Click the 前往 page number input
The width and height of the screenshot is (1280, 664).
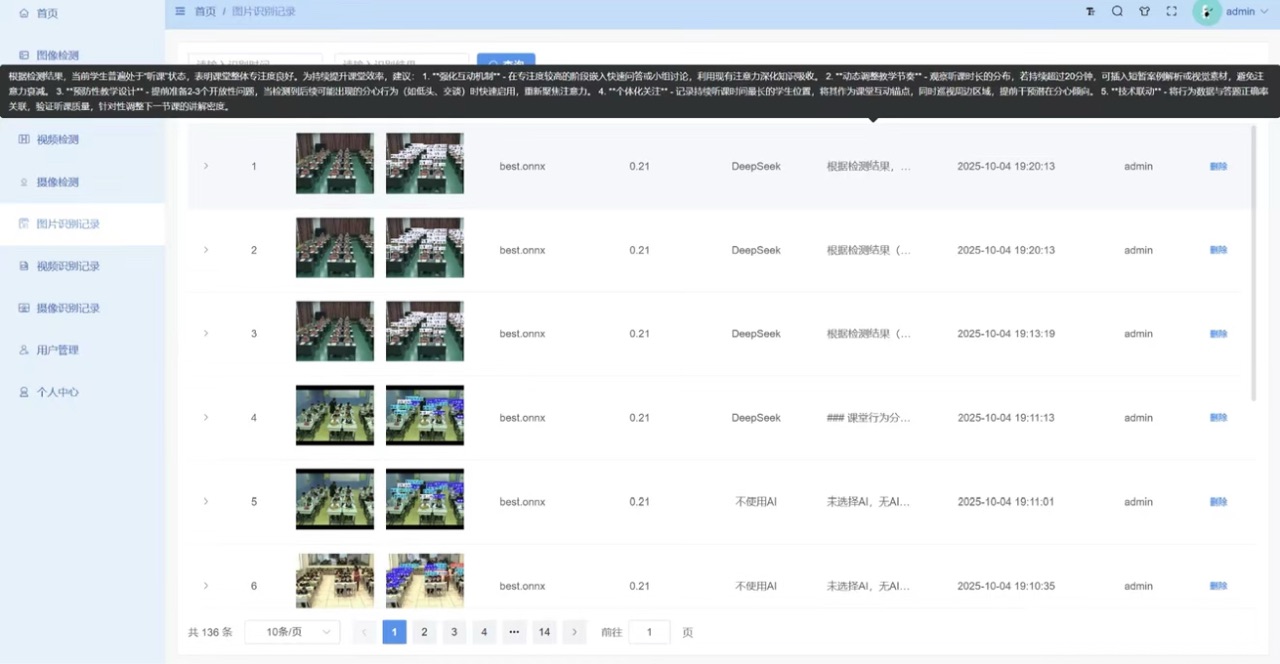coord(649,632)
